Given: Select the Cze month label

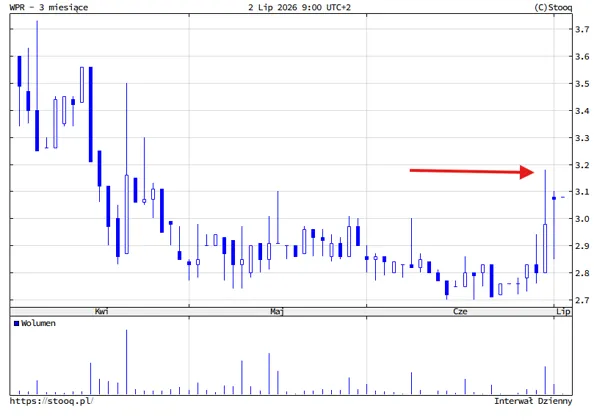Looking at the screenshot, I should click(x=460, y=311).
